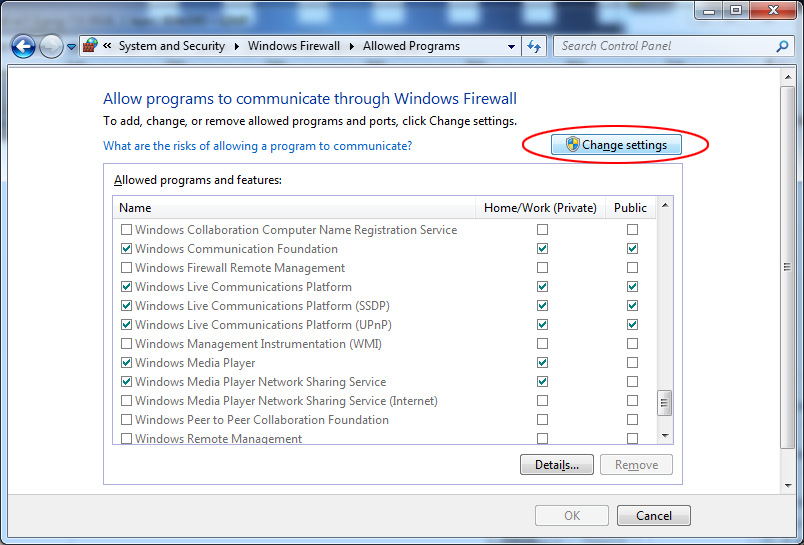Viewport: 804px width, 545px height.
Task: Sort by Name column header
Action: point(294,208)
